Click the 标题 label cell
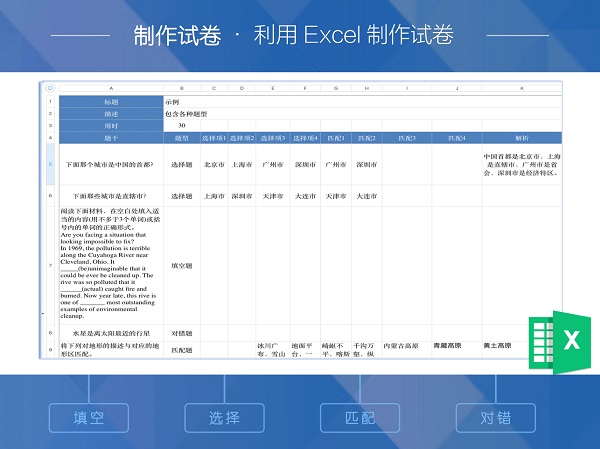Viewport: 600px width, 449px height. click(x=111, y=102)
